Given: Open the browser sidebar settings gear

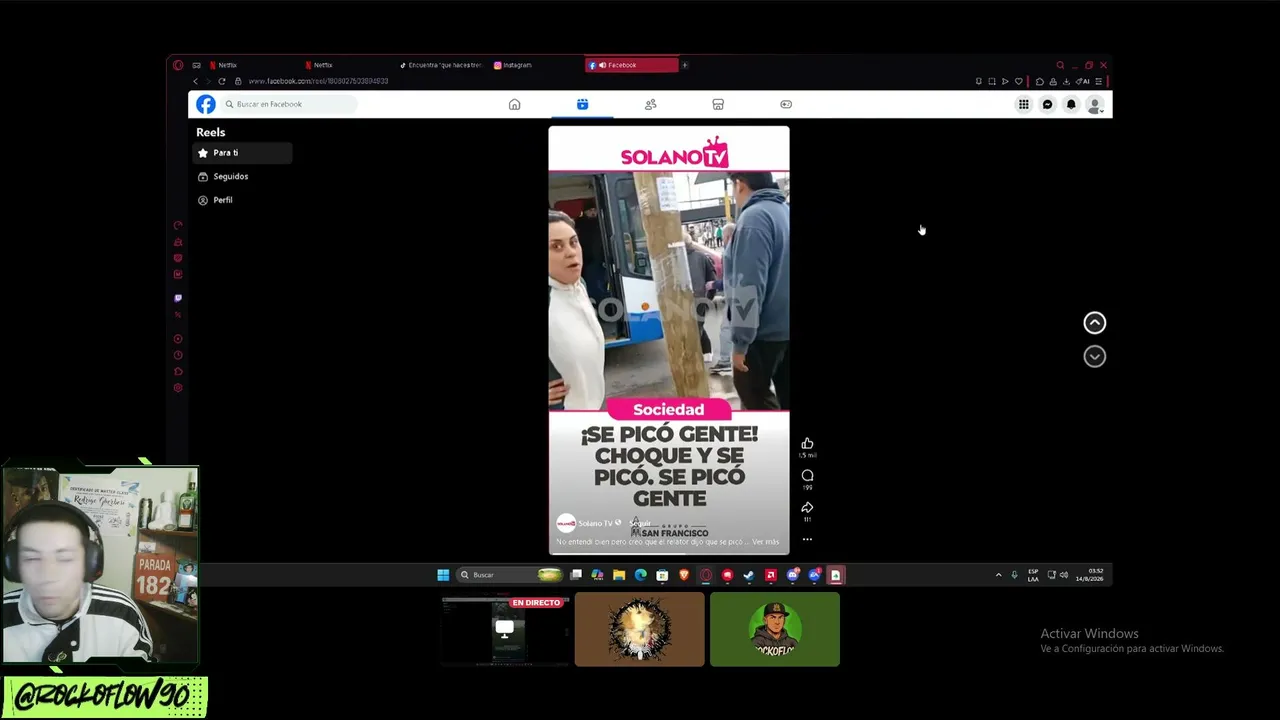Looking at the screenshot, I should 178,388.
